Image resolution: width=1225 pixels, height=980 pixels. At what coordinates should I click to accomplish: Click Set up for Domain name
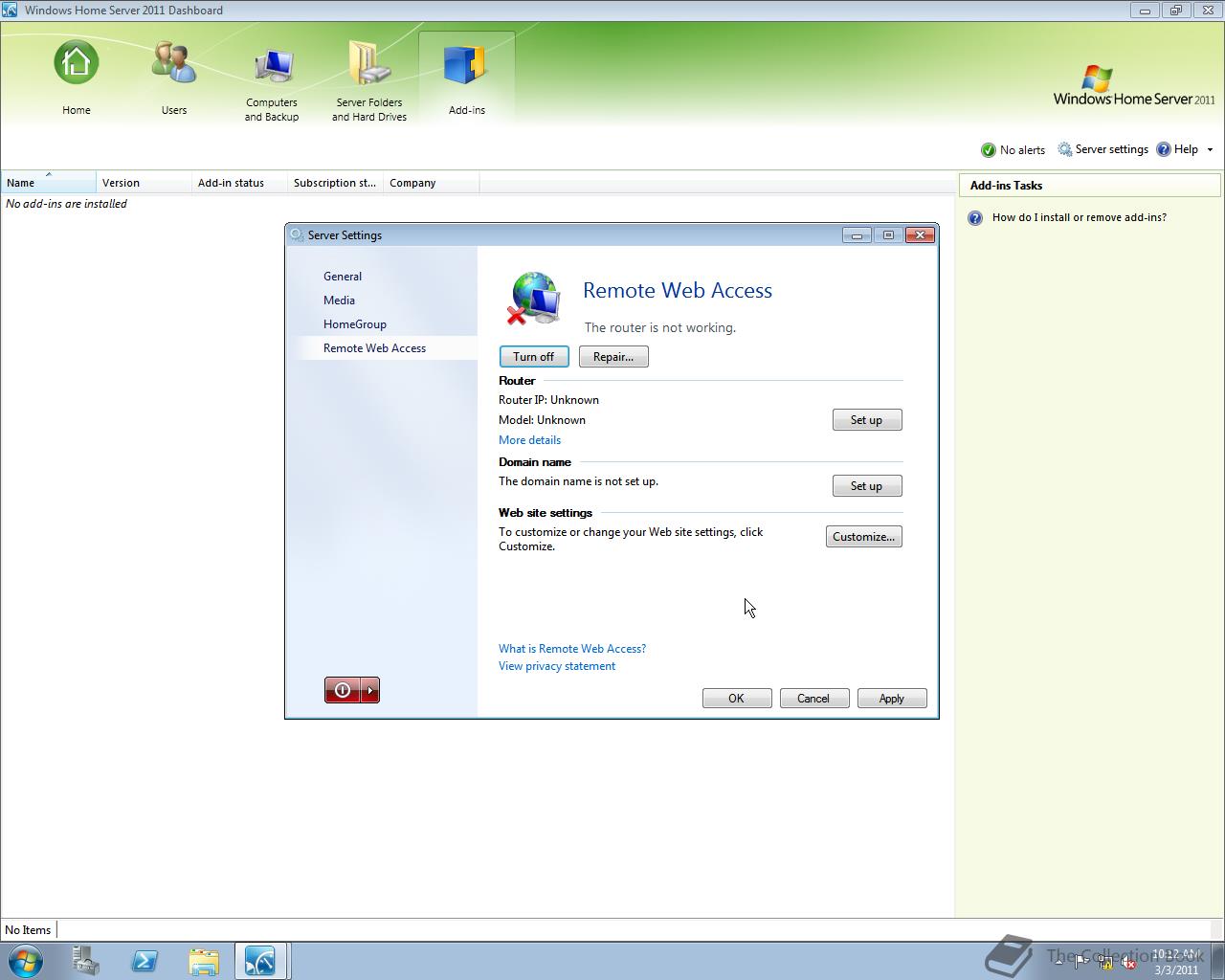867,486
